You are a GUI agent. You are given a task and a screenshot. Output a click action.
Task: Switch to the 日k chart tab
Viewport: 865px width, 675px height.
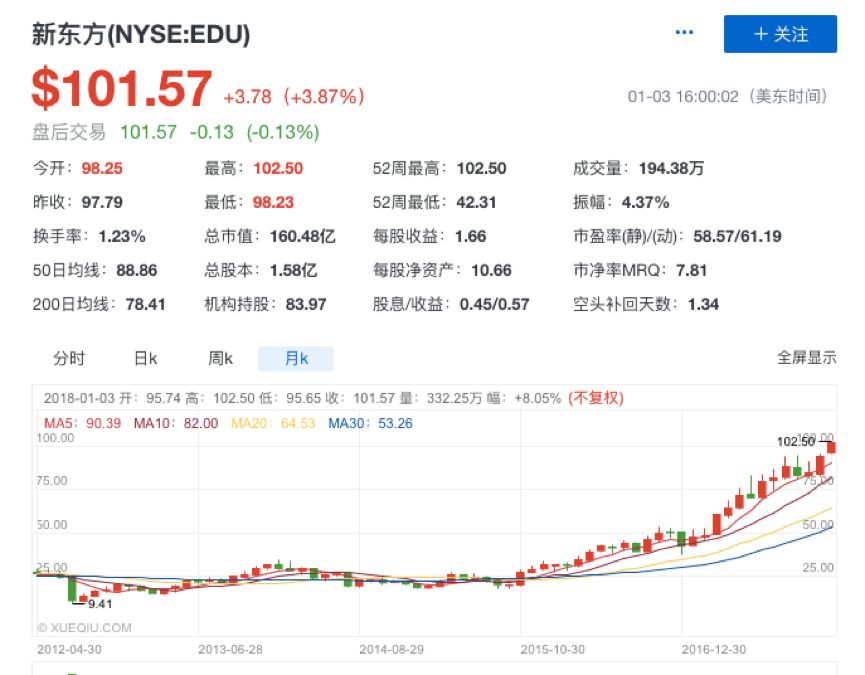point(146,359)
